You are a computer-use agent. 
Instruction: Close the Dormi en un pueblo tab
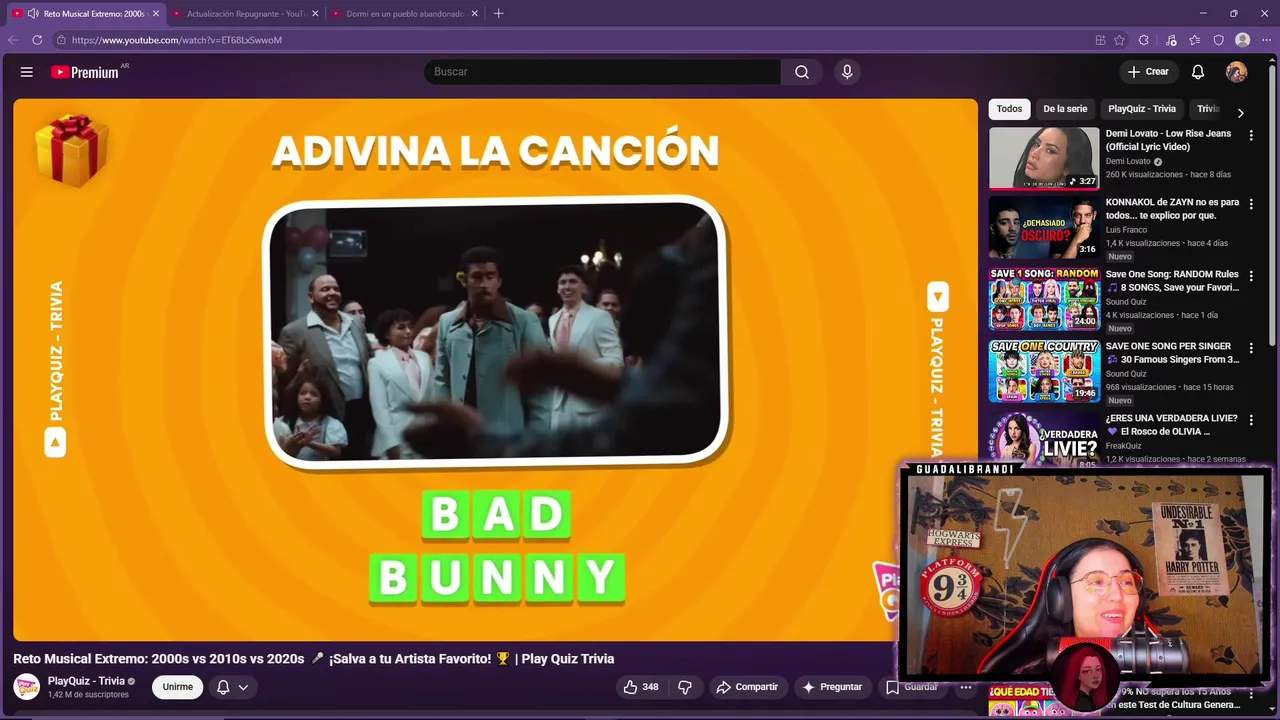(475, 14)
